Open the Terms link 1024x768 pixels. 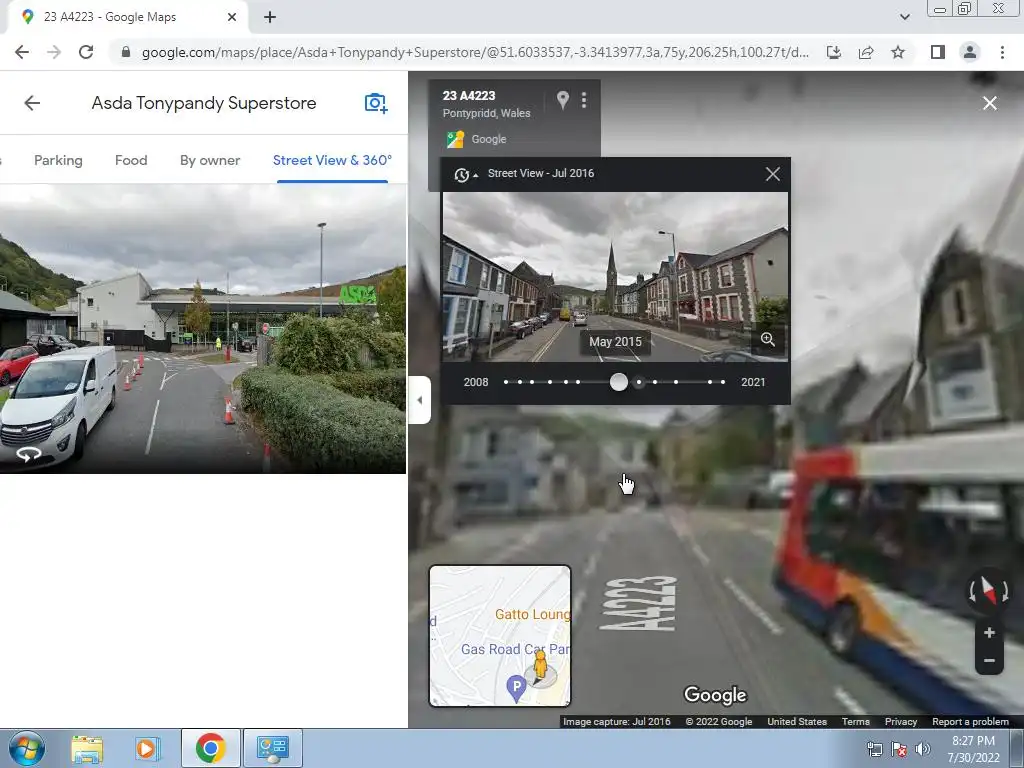(856, 722)
